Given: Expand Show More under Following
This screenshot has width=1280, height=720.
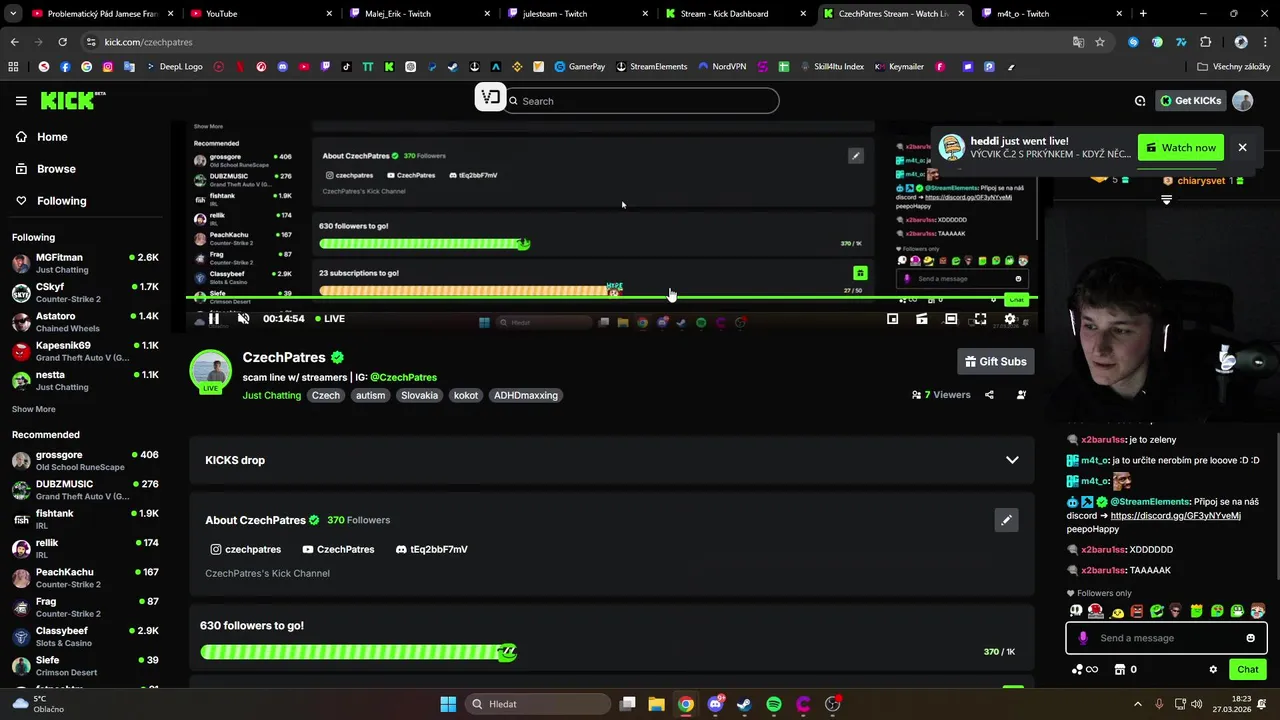Looking at the screenshot, I should point(34,409).
